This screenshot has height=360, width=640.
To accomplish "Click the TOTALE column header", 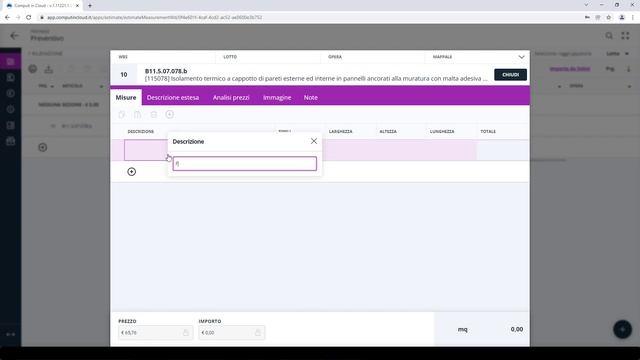I will point(488,131).
